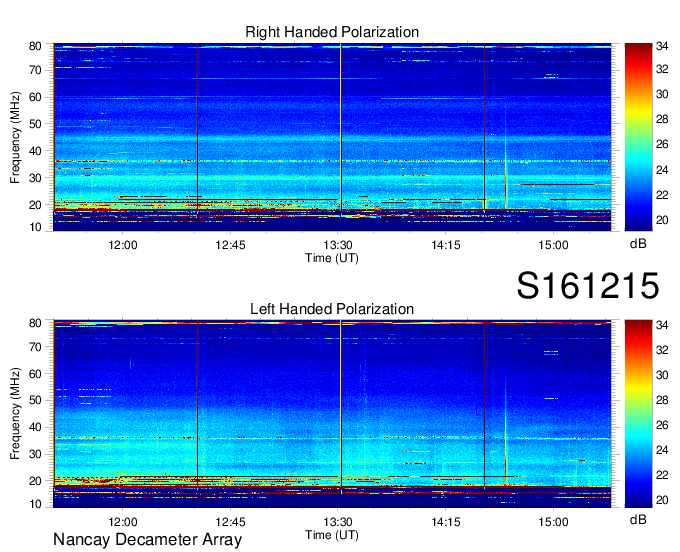Click the "22" value on the lower color bar
Viewport: 680px width, 552px height.
coord(662,475)
